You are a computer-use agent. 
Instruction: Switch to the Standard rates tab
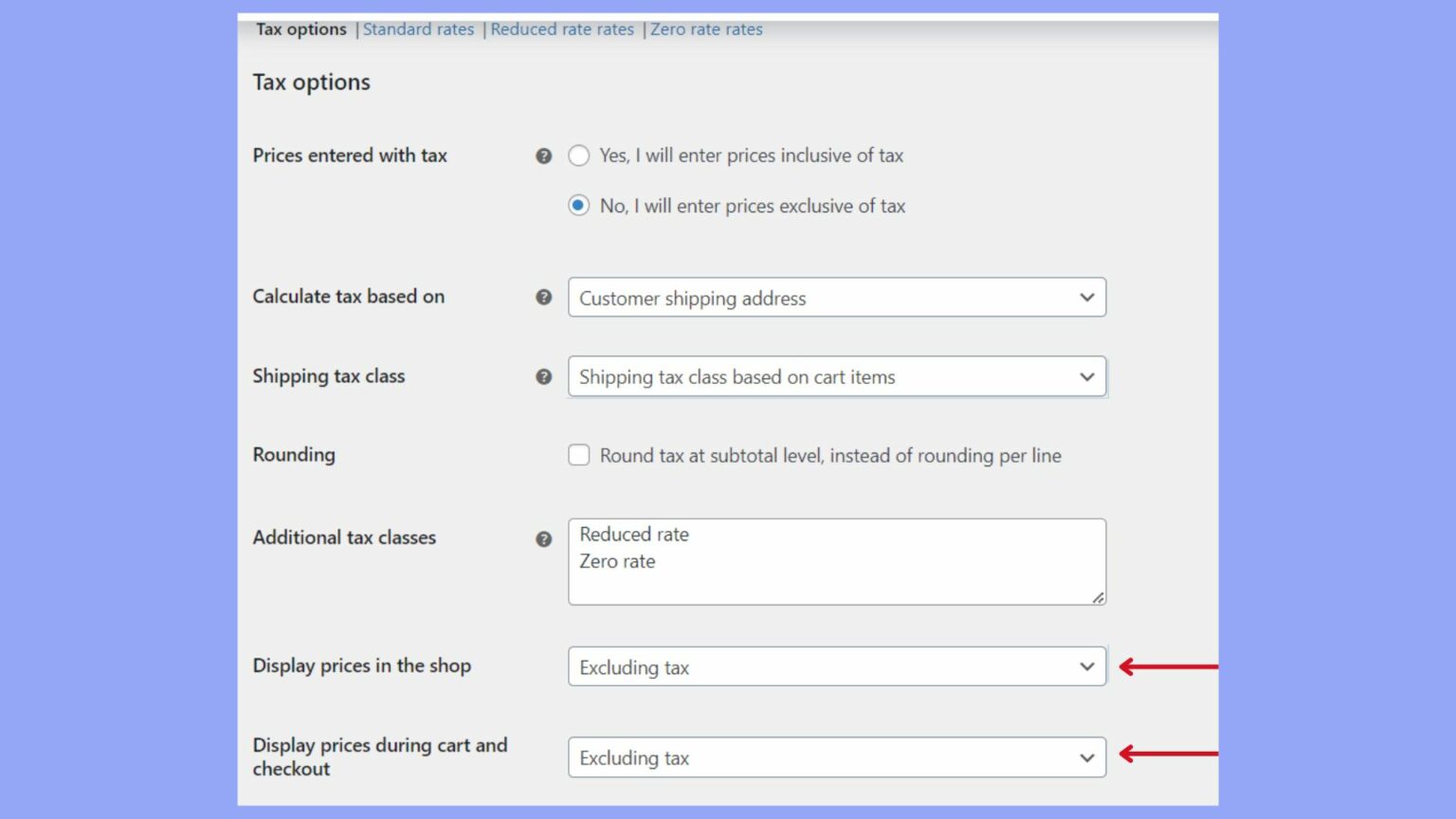click(418, 28)
